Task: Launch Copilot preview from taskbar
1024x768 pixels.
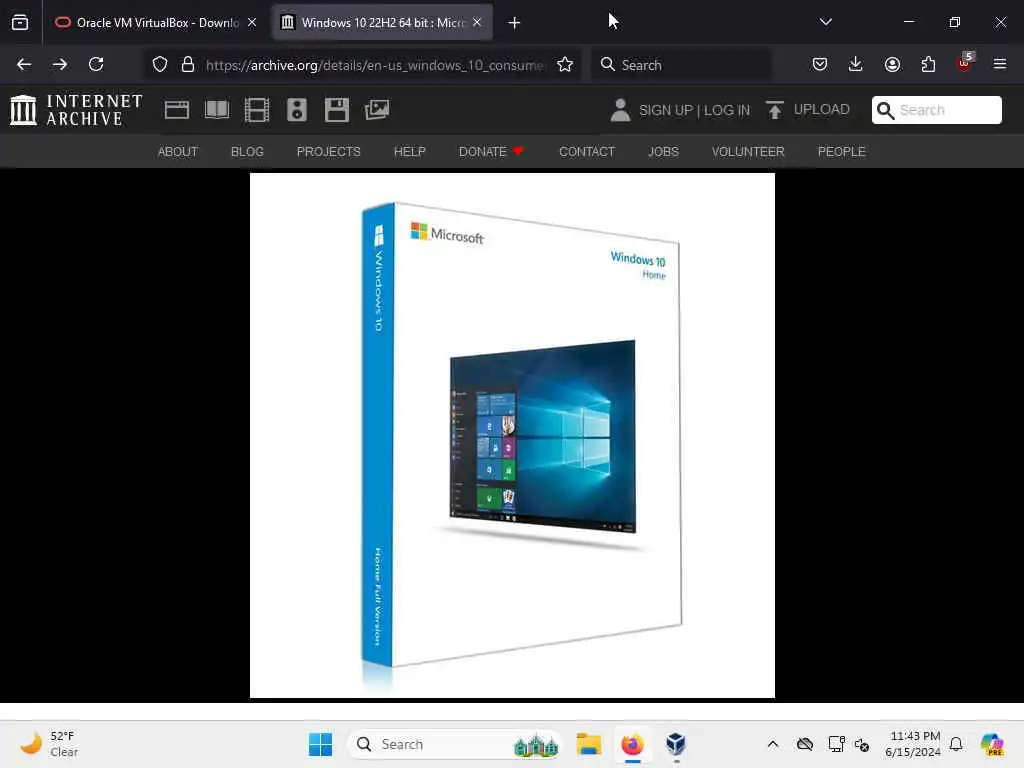Action: [x=992, y=744]
